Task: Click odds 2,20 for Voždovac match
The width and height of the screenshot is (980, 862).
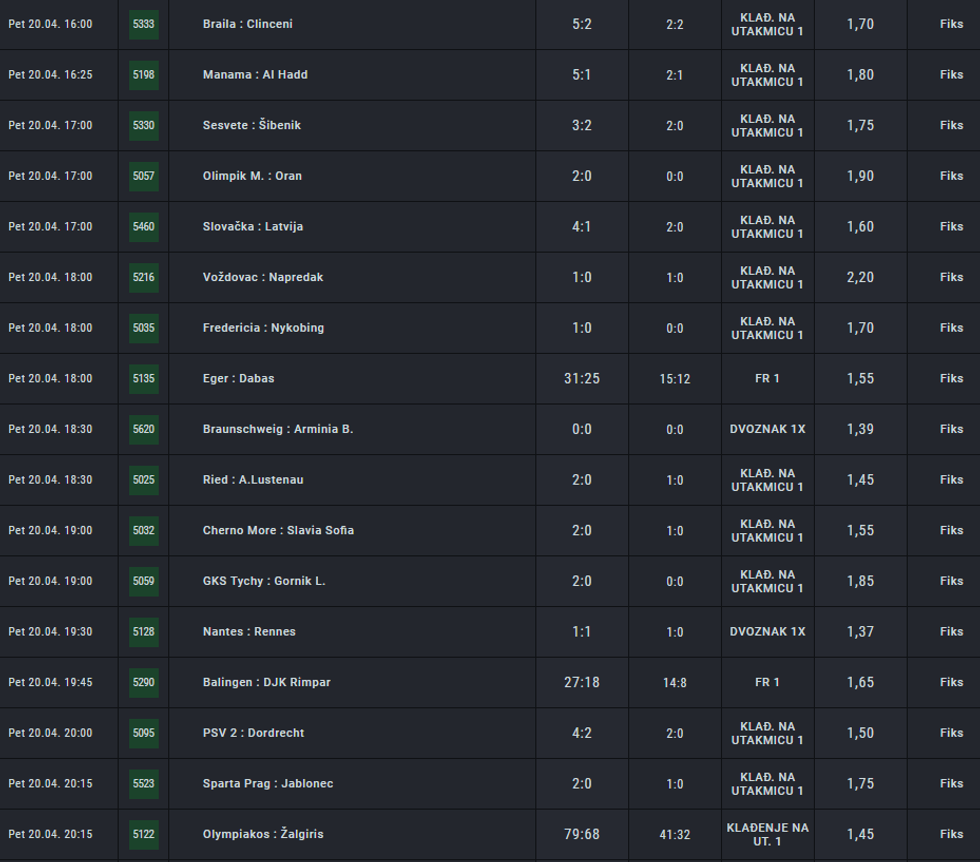Action: point(860,277)
